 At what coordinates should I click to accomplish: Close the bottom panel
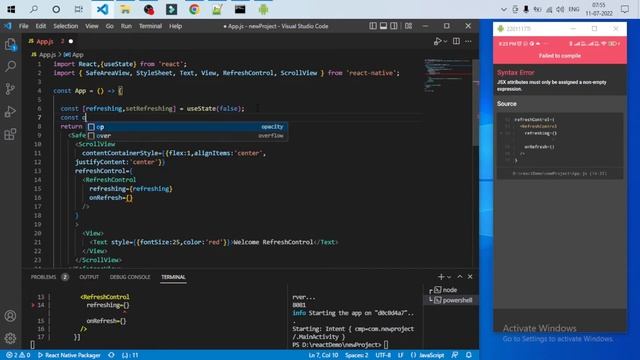(x=470, y=277)
